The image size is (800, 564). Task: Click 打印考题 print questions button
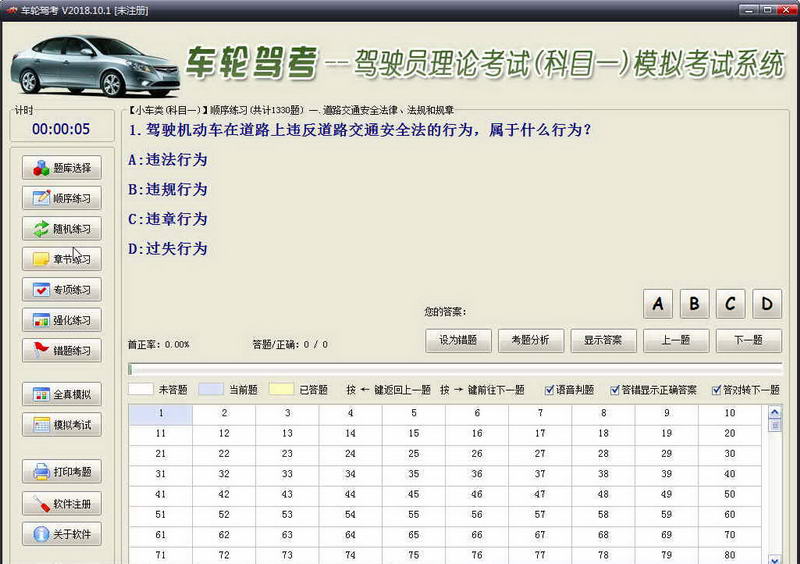coord(62,472)
